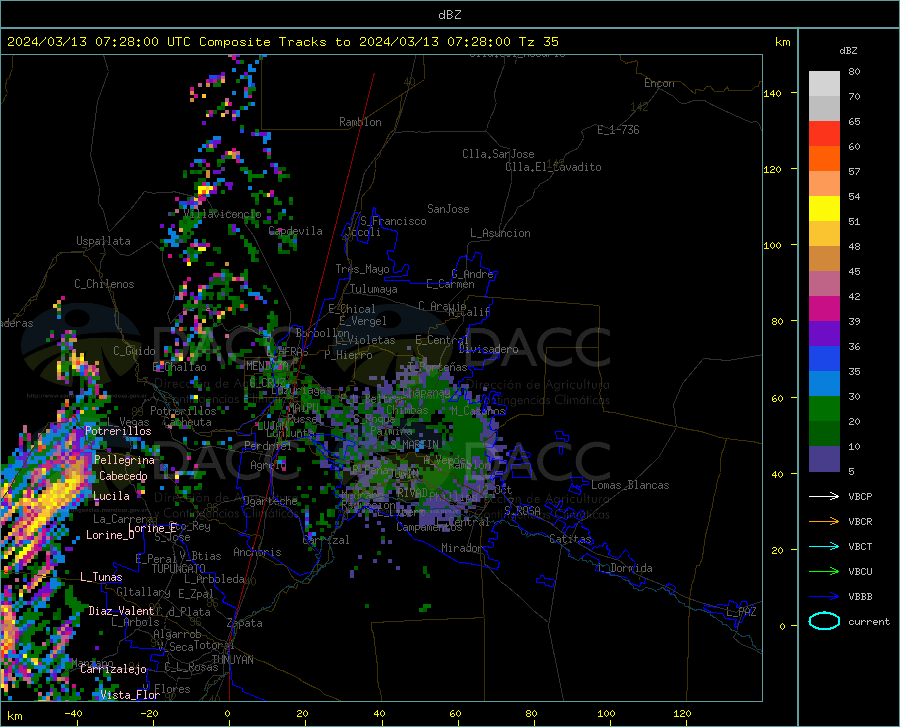Click the Lorine_O map label

pos(110,535)
